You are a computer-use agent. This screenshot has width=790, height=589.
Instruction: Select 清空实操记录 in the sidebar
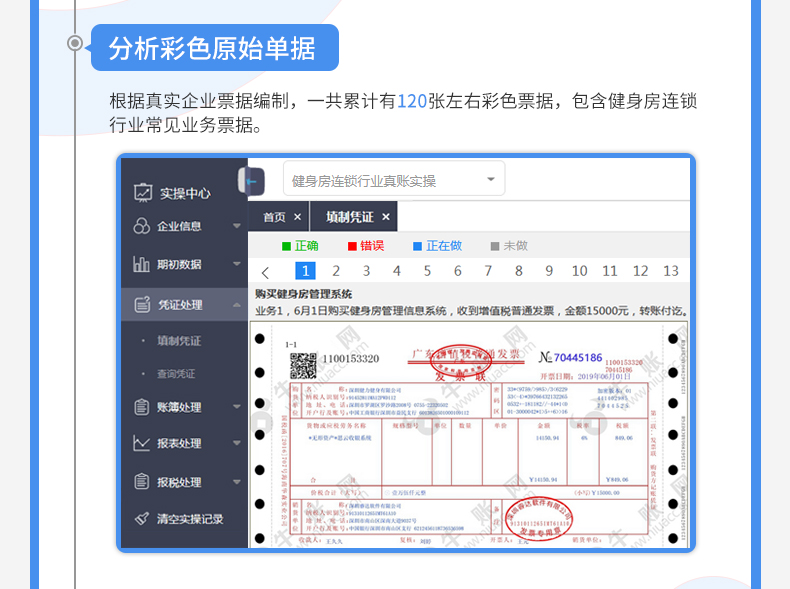190,519
